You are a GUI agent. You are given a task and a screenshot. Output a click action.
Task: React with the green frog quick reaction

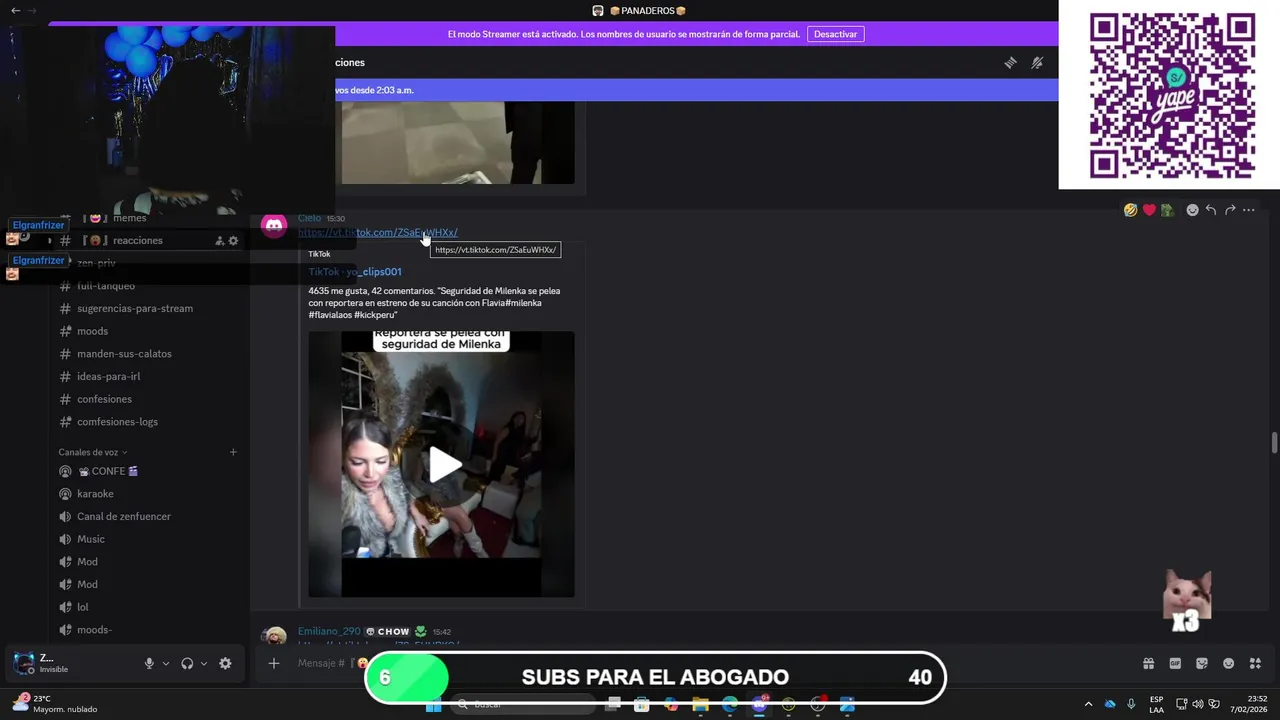pyautogui.click(x=1167, y=210)
